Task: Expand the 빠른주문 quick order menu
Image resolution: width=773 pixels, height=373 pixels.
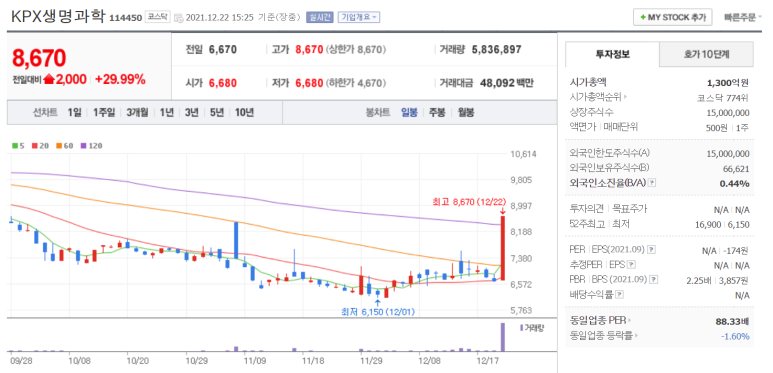Action: point(743,17)
